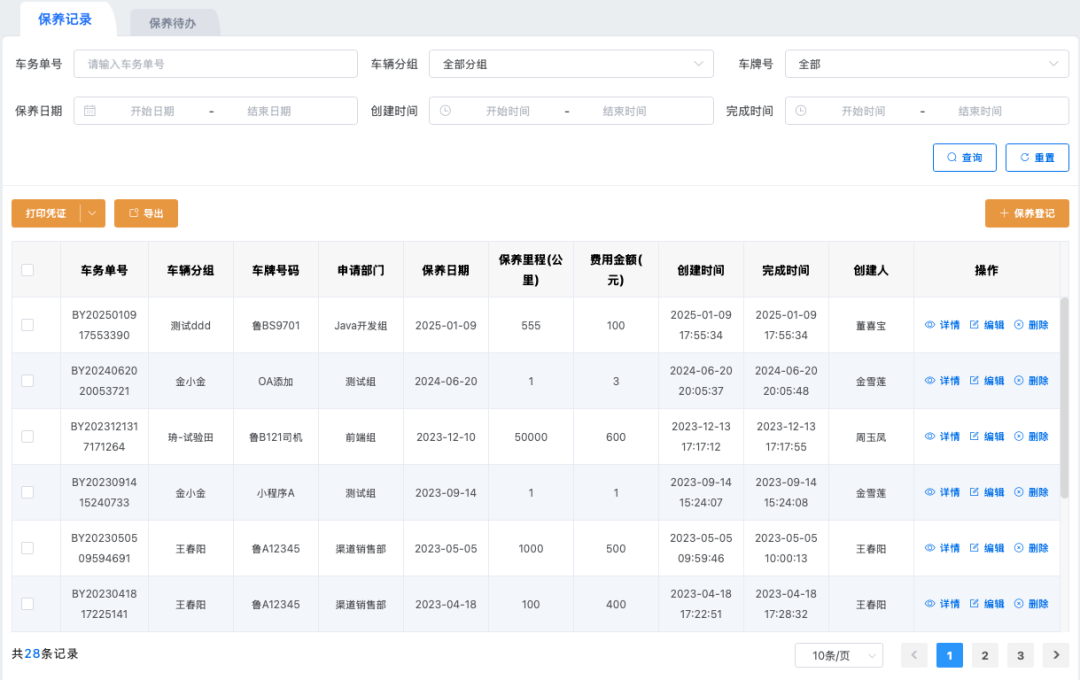Click the 保养登记 button

[1027, 214]
